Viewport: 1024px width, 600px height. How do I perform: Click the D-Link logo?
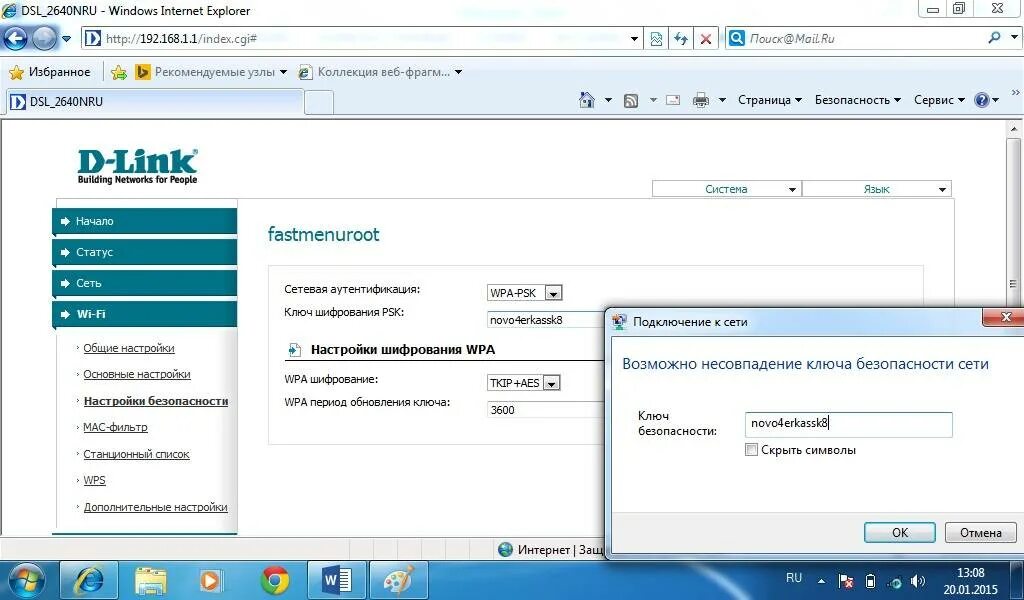(x=137, y=166)
